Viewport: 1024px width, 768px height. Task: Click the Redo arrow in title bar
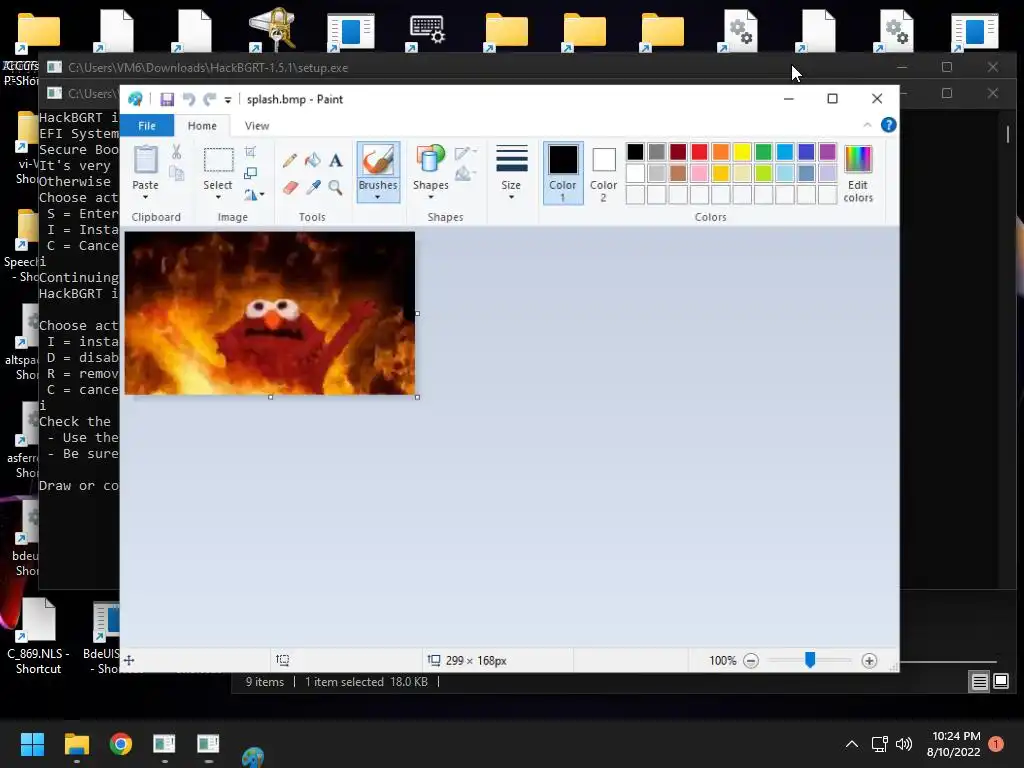(x=210, y=99)
